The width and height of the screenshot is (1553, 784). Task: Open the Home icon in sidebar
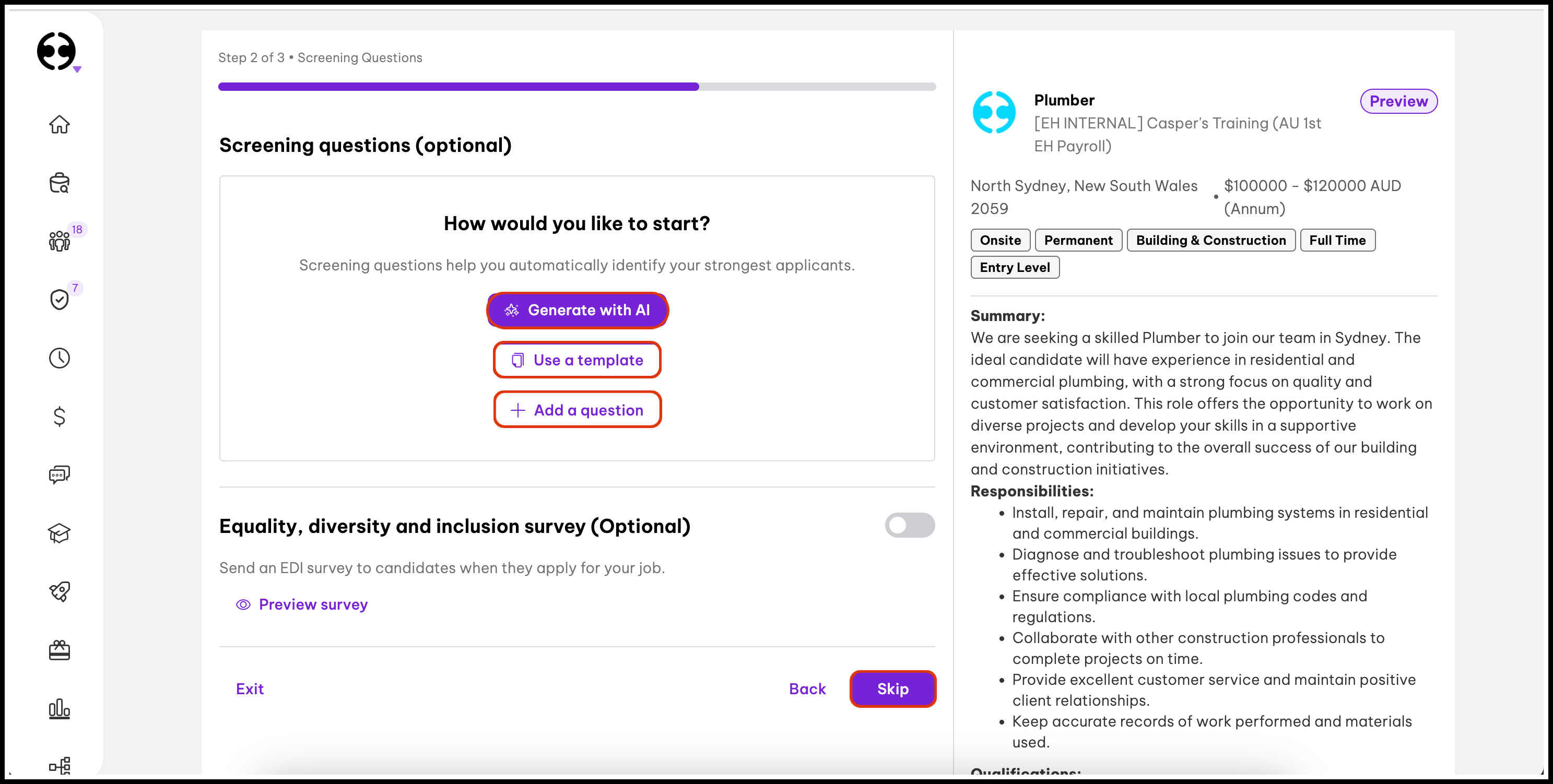coord(59,125)
